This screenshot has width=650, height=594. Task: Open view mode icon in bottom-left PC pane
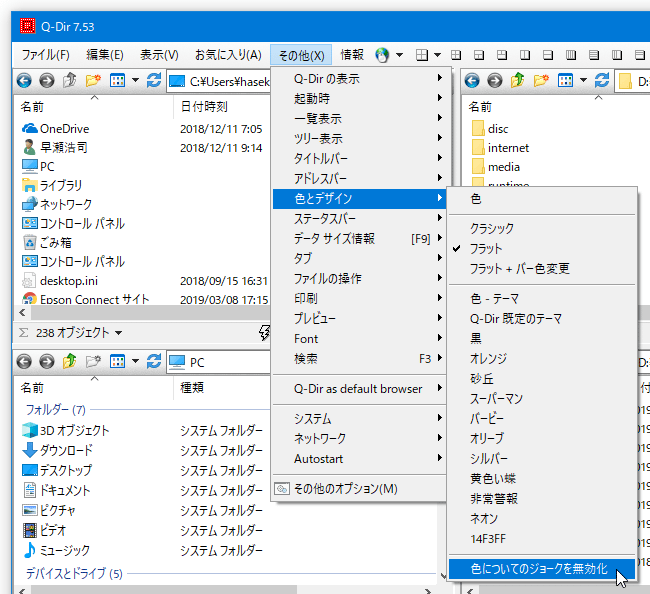pos(117,362)
